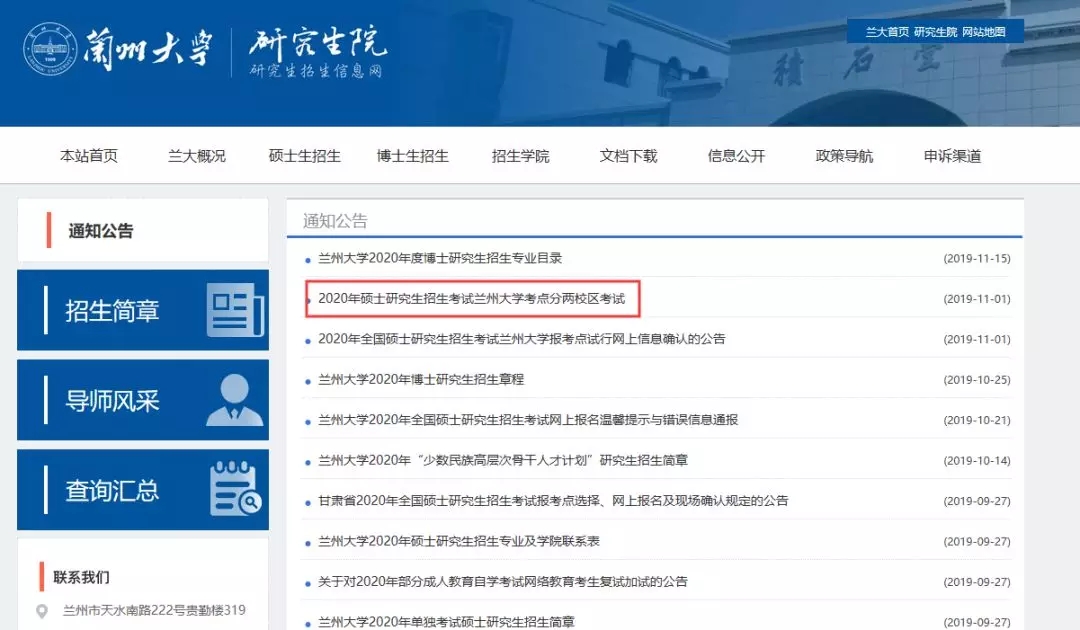Click the calendar search icon on 查询汇总
The width and height of the screenshot is (1080, 630).
point(235,489)
